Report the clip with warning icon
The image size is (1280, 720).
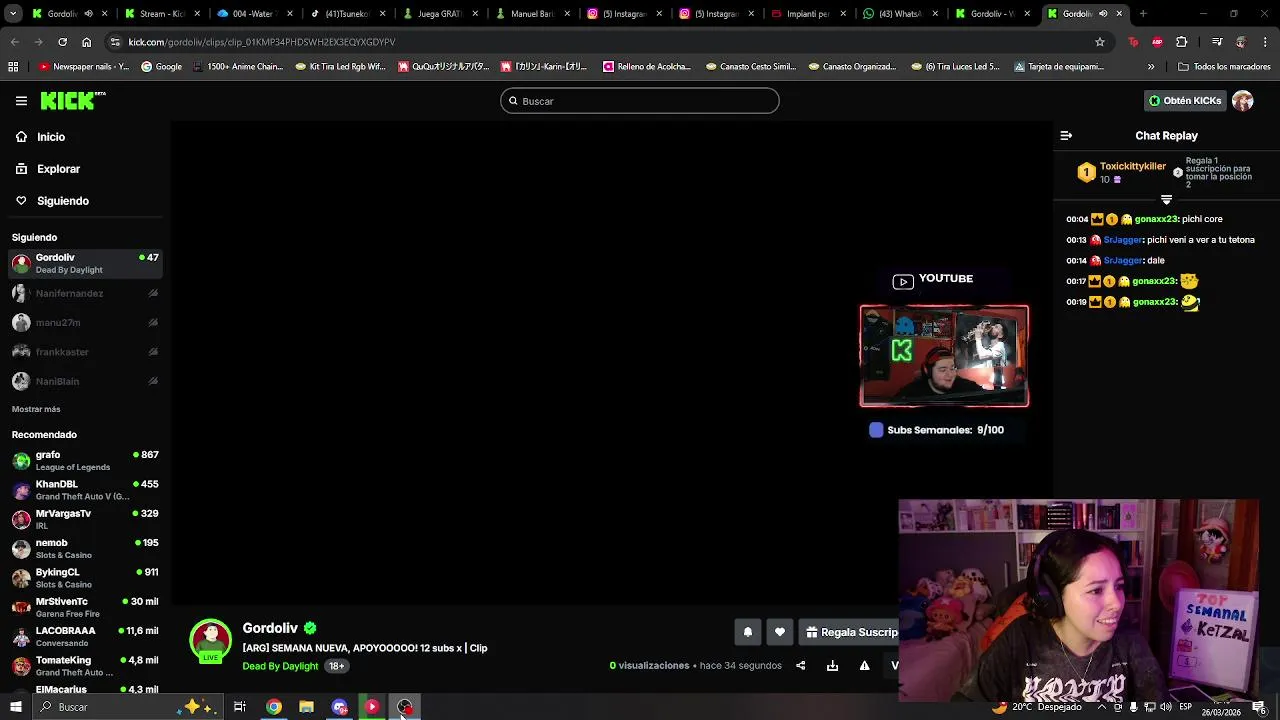(864, 666)
